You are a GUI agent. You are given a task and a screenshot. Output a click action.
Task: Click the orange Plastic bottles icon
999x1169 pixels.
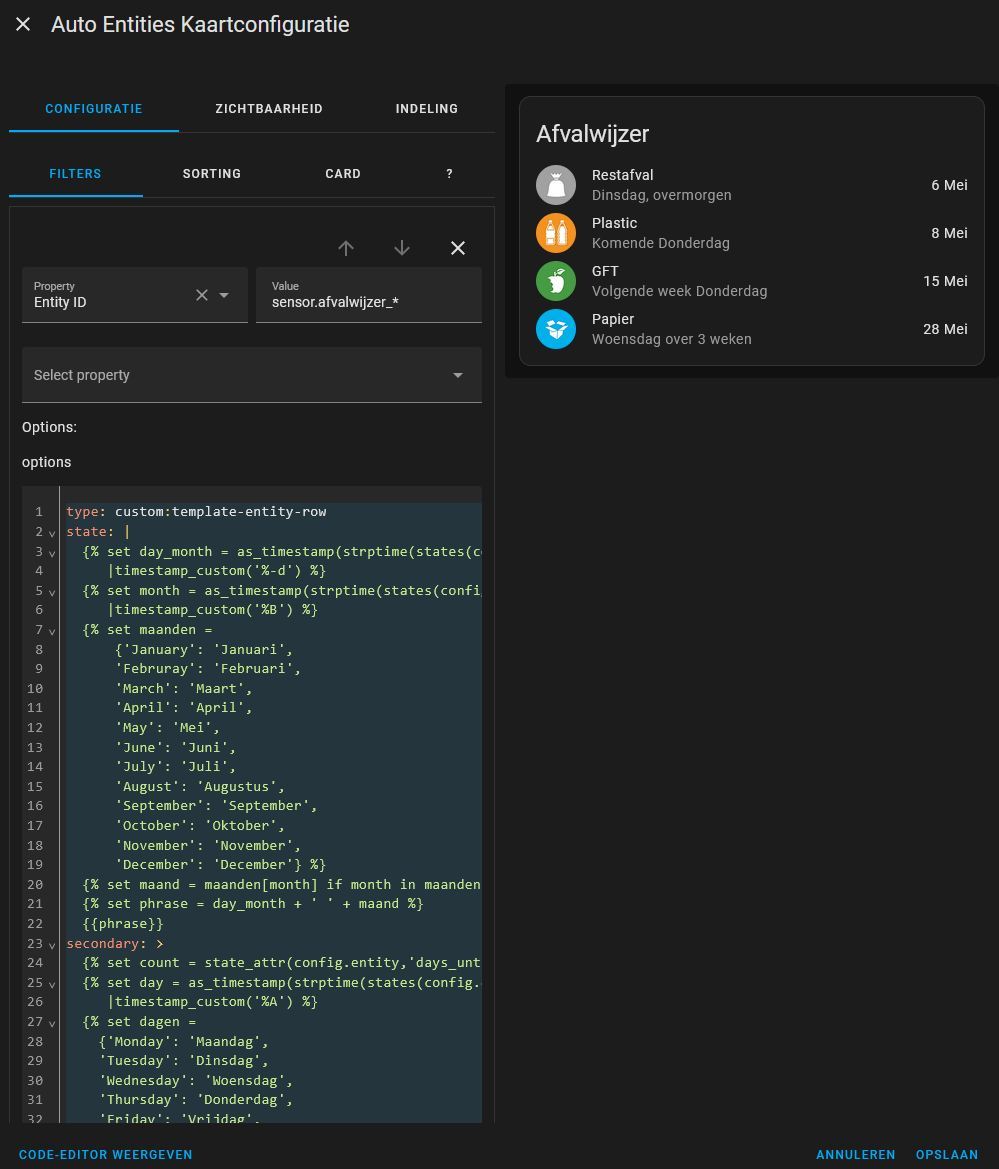[x=556, y=233]
